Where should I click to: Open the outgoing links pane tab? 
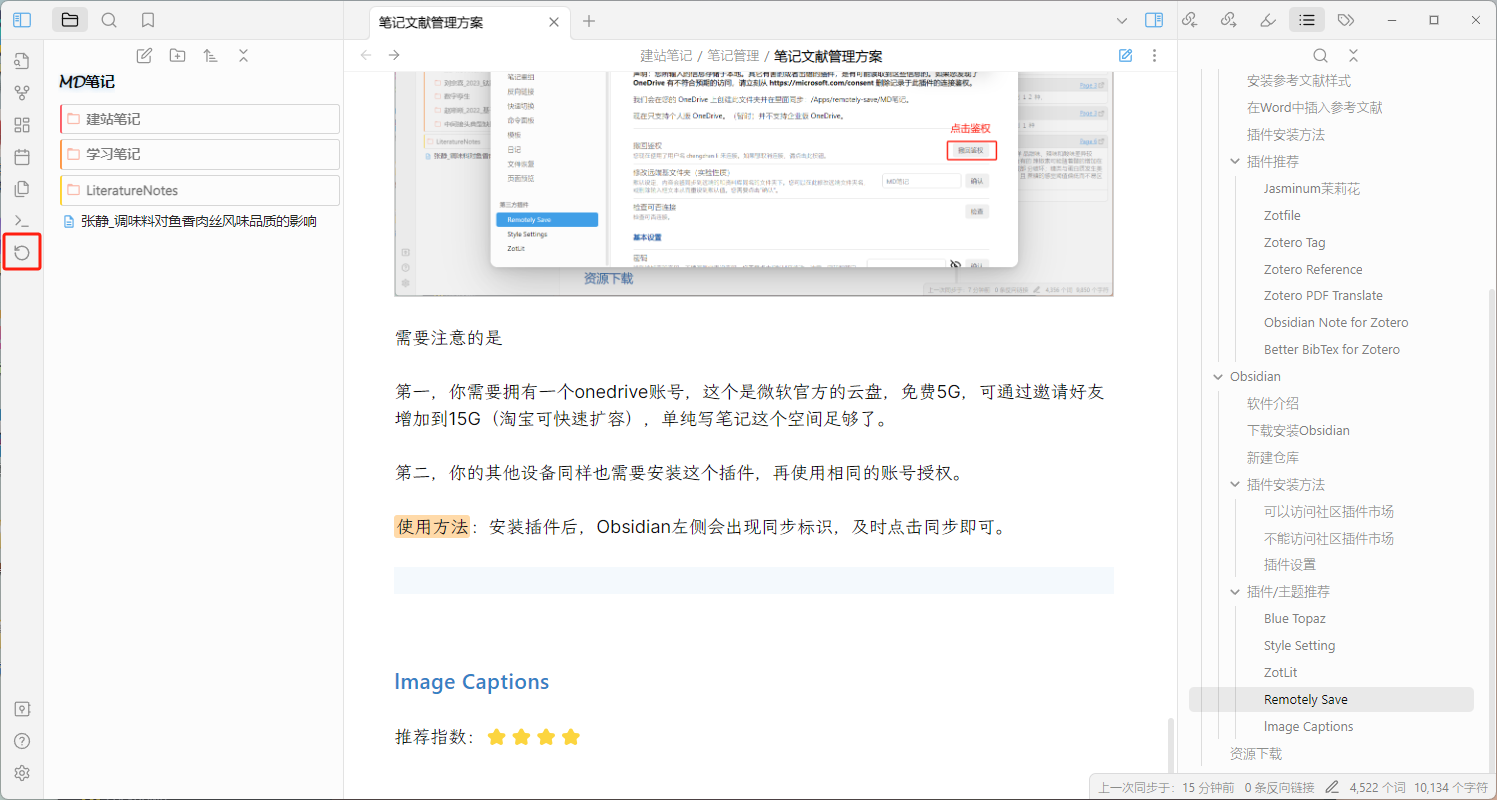[1229, 19]
